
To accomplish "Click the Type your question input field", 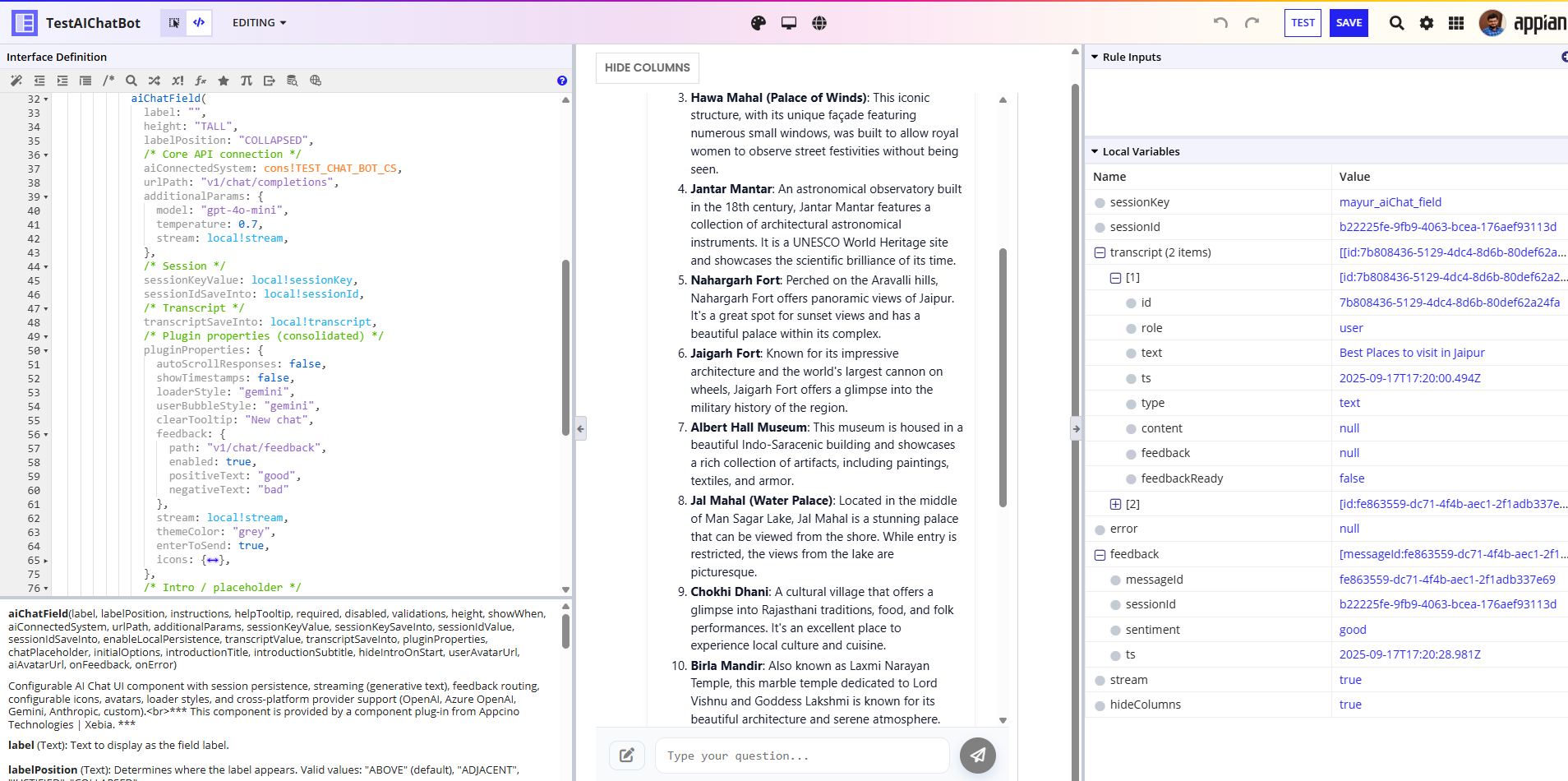I will pos(801,756).
